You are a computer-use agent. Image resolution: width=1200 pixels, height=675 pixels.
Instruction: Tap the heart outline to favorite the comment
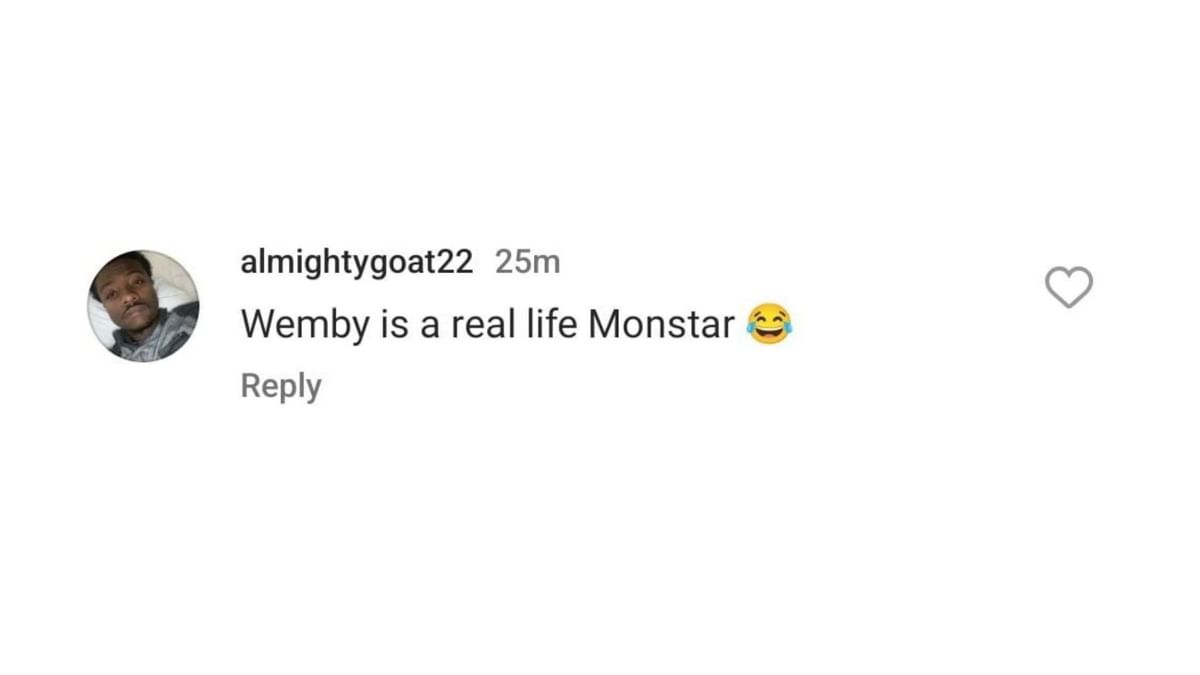pos(1069,289)
